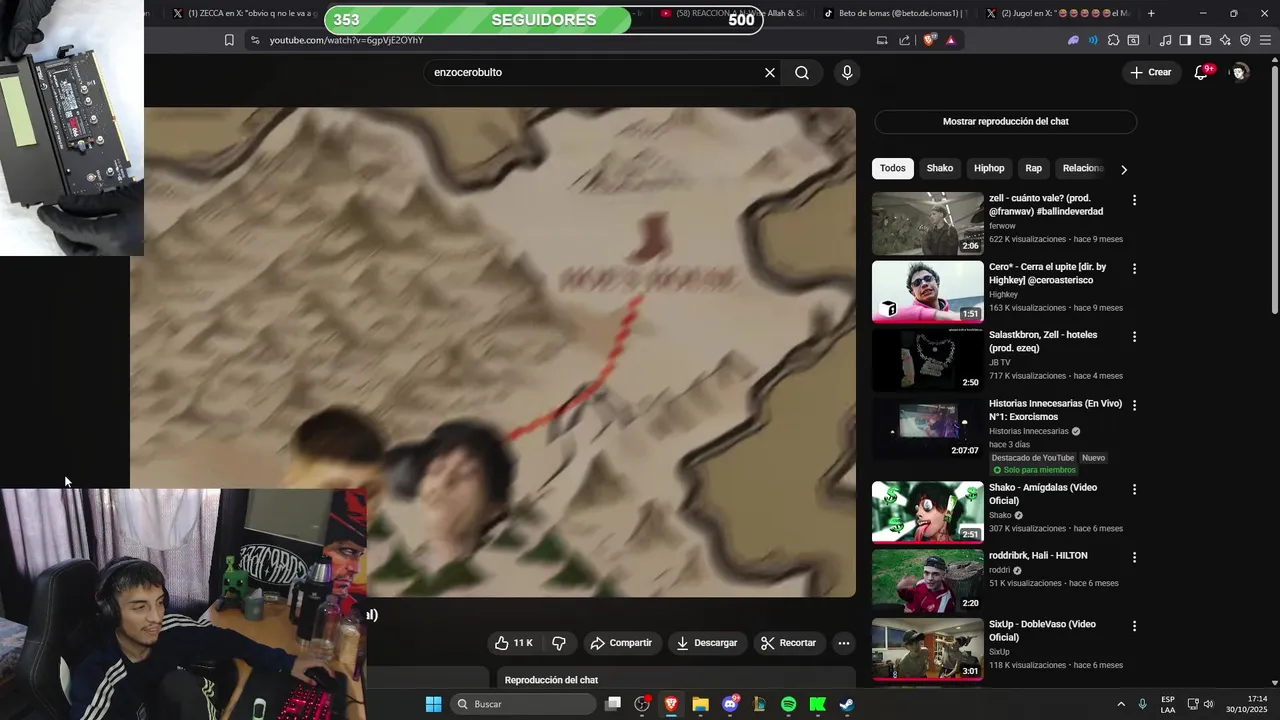Open options for SixUp - DobleVaso video
The width and height of the screenshot is (1280, 720).
(x=1134, y=626)
